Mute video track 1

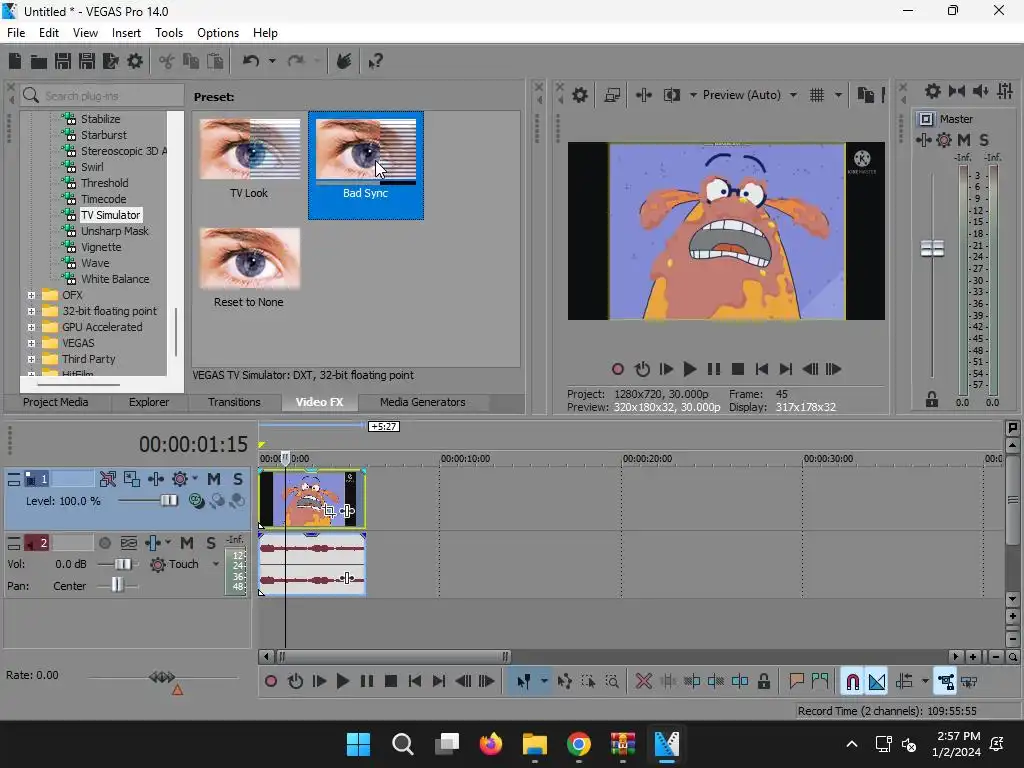pyautogui.click(x=214, y=479)
